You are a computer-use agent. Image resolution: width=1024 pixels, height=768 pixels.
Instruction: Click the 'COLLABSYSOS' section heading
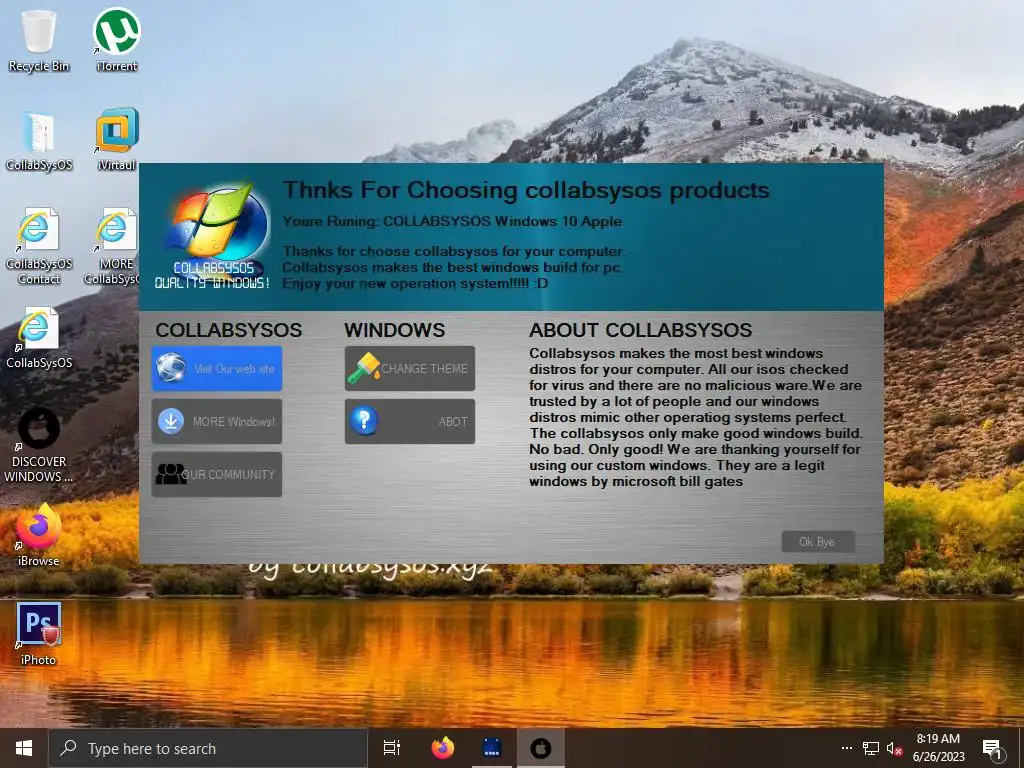[x=229, y=330]
